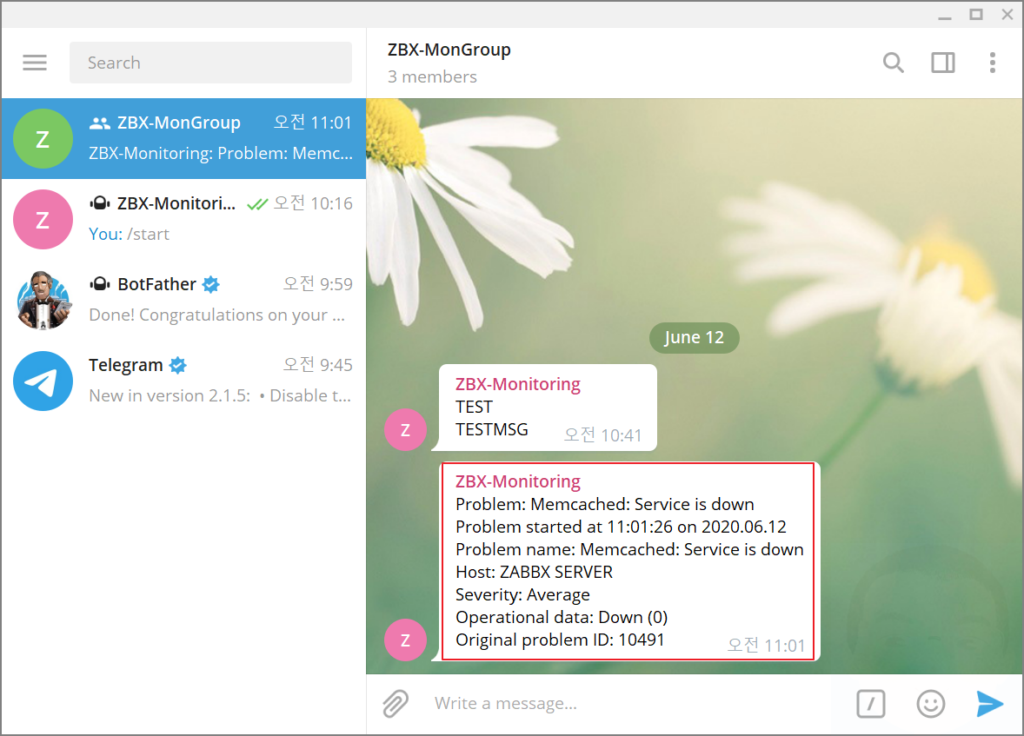The width and height of the screenshot is (1024, 736).
Task: Open the three-dot chat options menu
Action: click(x=992, y=62)
